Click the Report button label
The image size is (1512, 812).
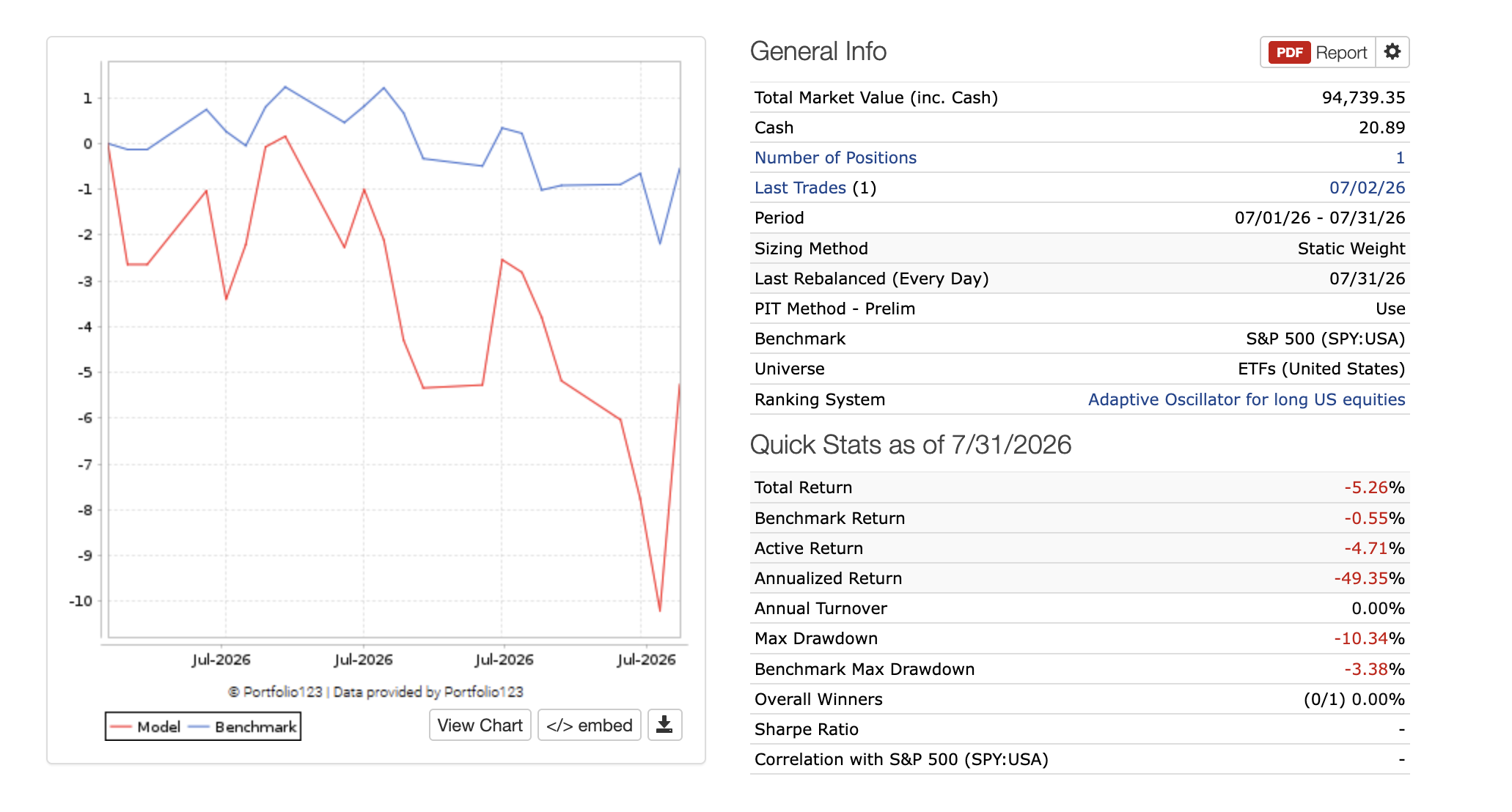point(1341,53)
